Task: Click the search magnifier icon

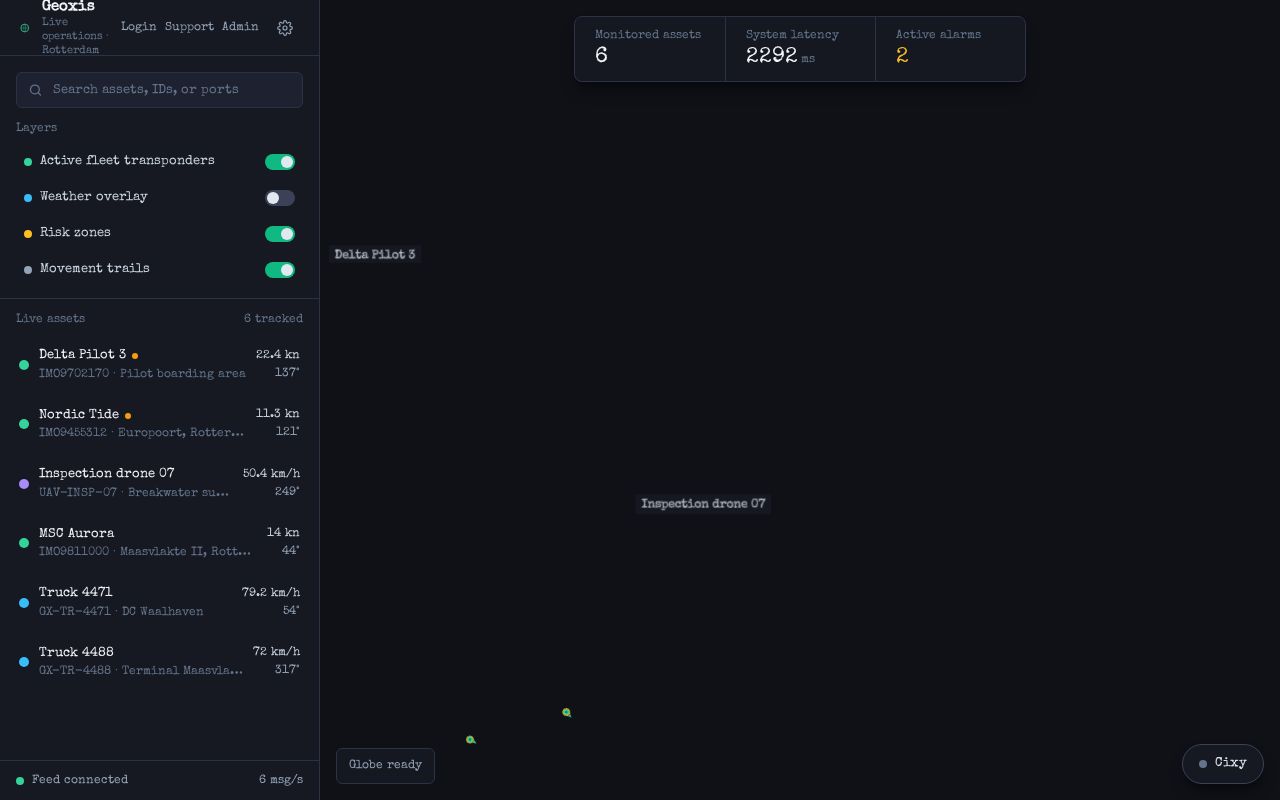Action: (36, 90)
